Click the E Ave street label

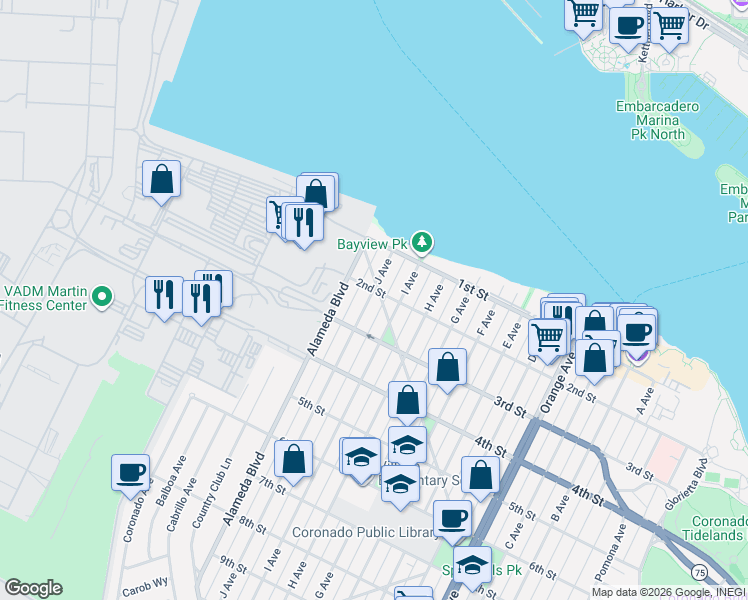[512, 336]
